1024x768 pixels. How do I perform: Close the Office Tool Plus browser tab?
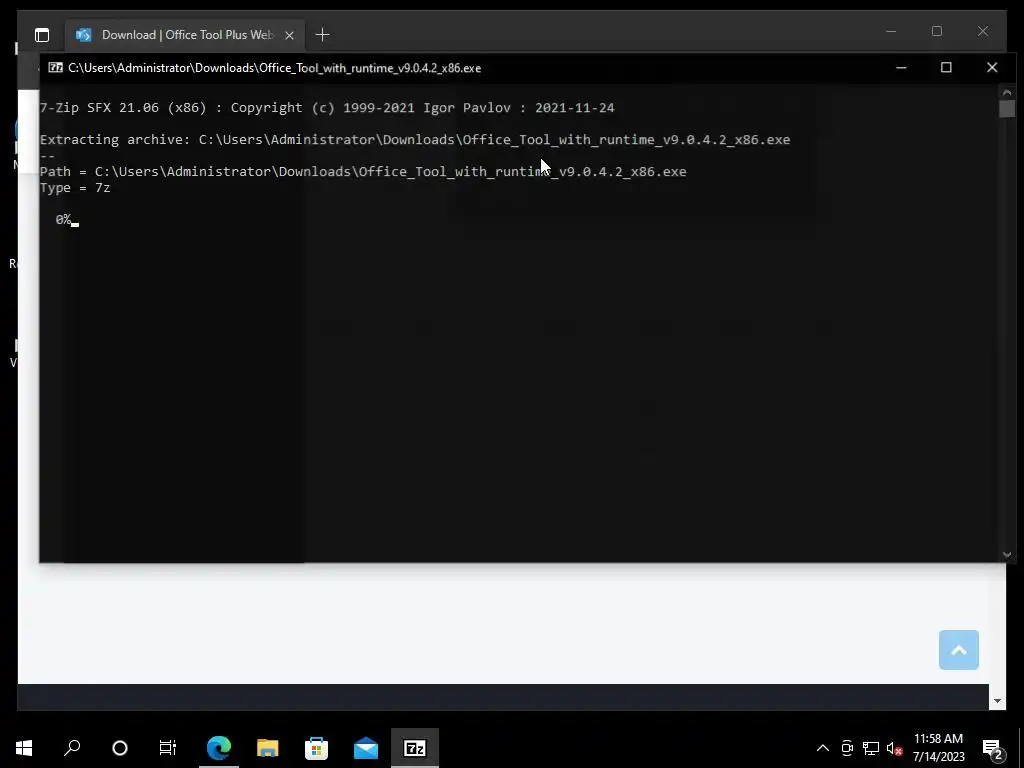point(289,35)
